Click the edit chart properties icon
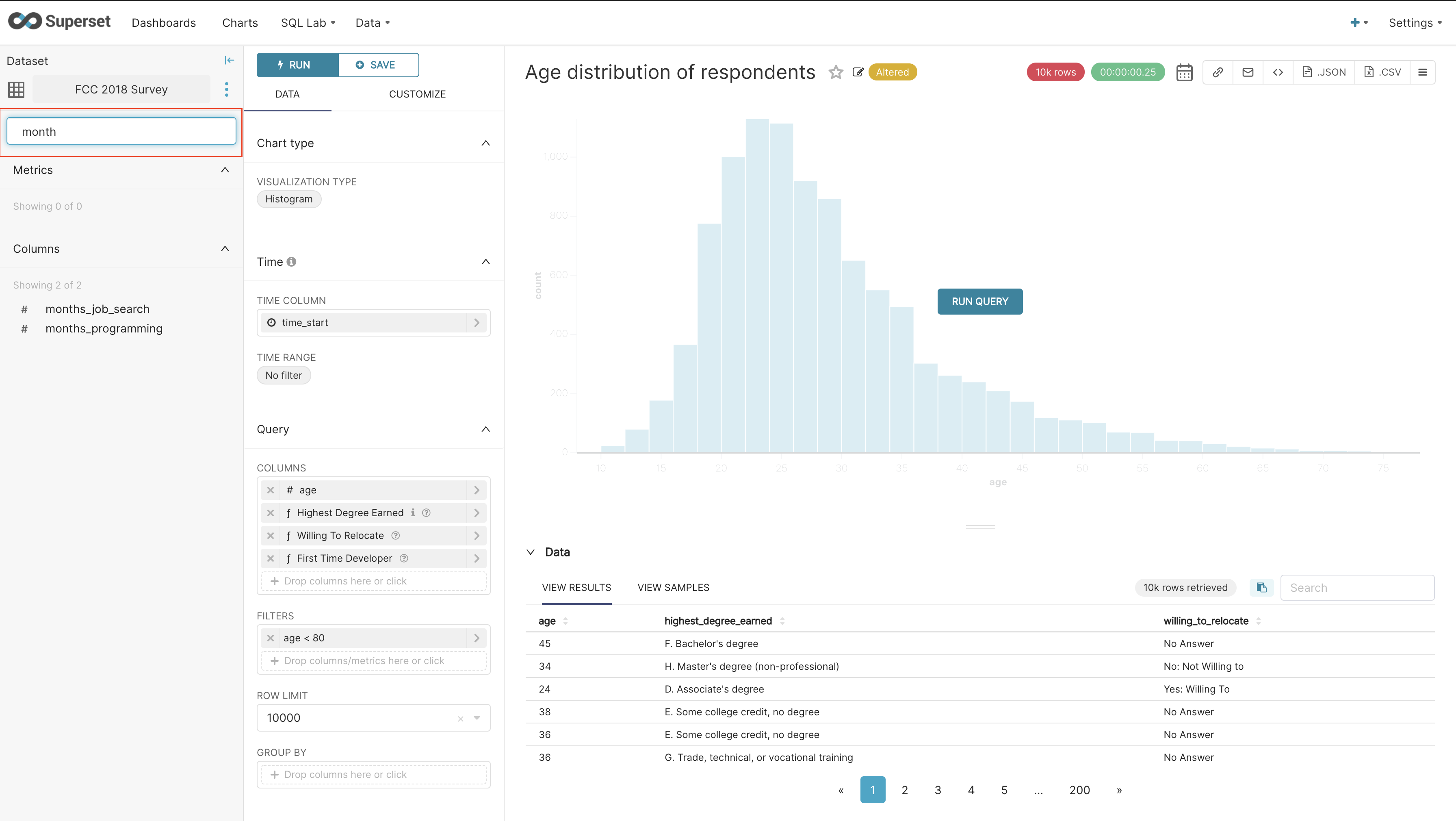This screenshot has height=821, width=1456. pos(858,72)
